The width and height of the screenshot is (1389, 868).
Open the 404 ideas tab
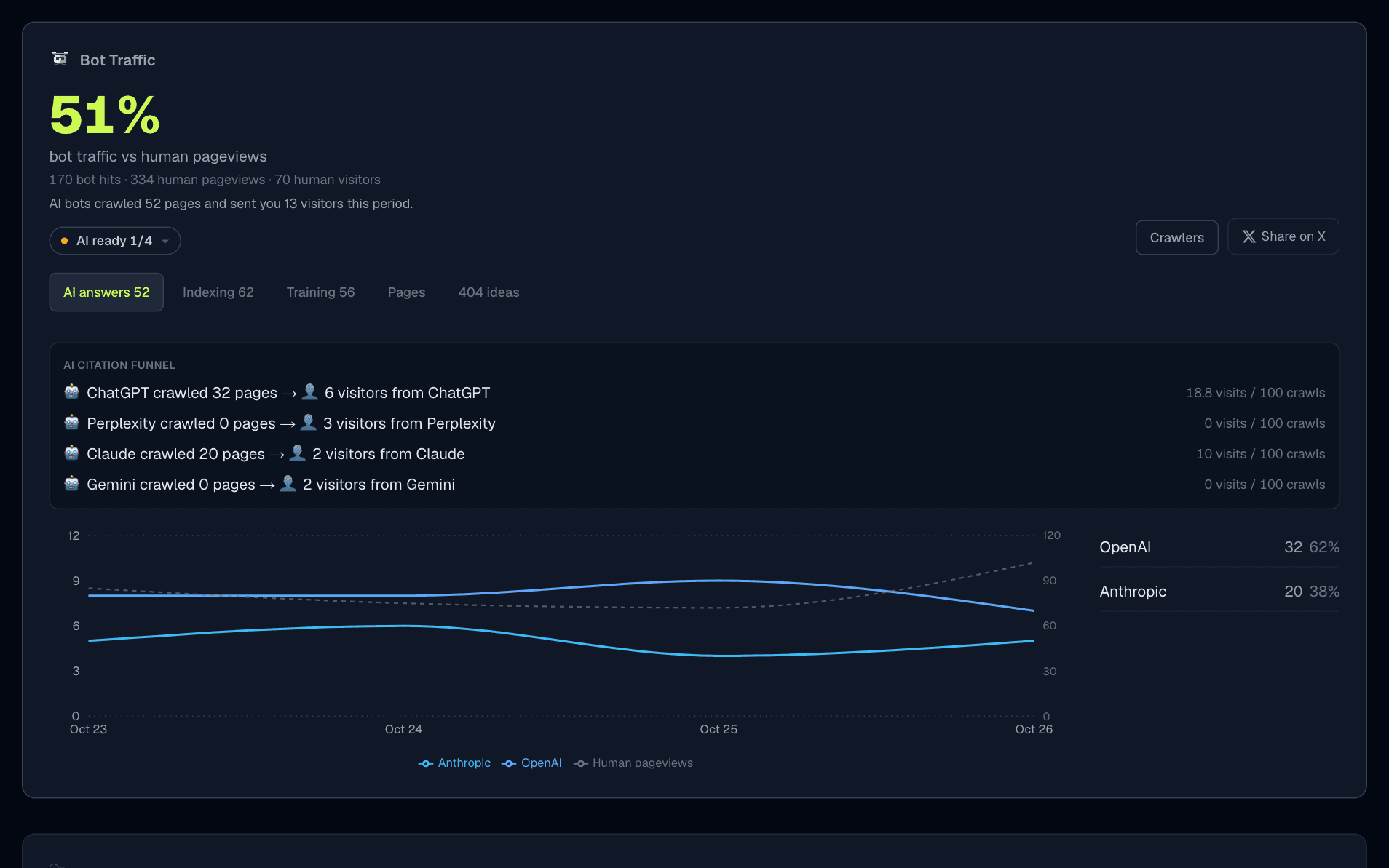click(488, 292)
